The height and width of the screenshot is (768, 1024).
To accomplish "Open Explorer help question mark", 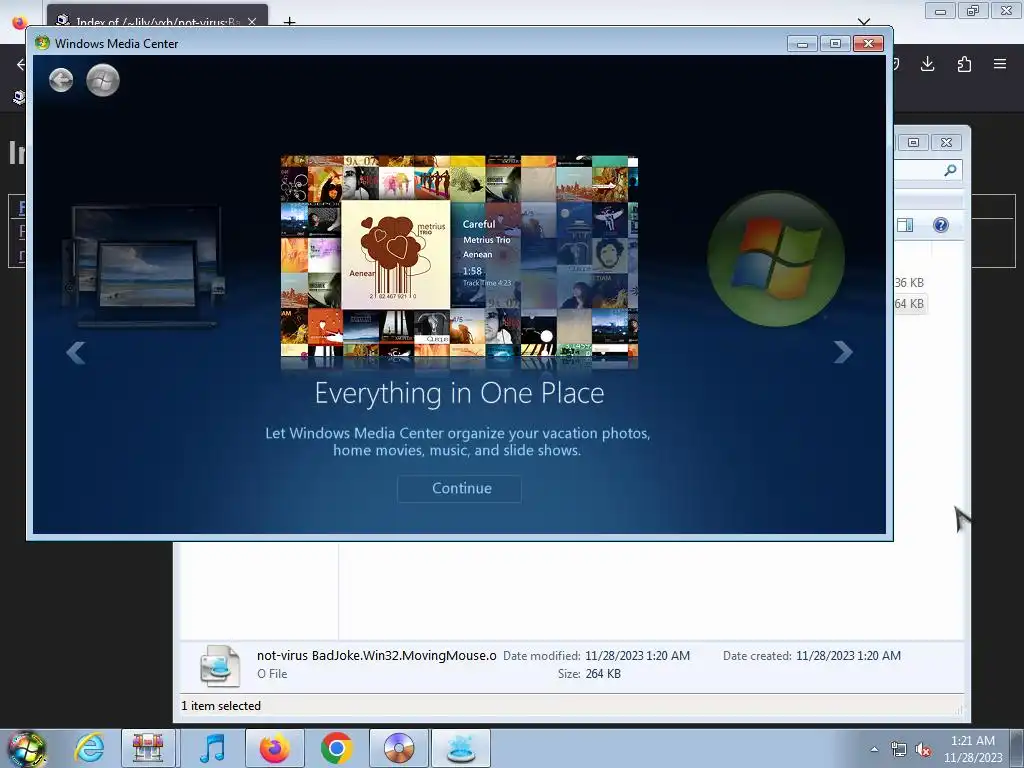I will 940,225.
